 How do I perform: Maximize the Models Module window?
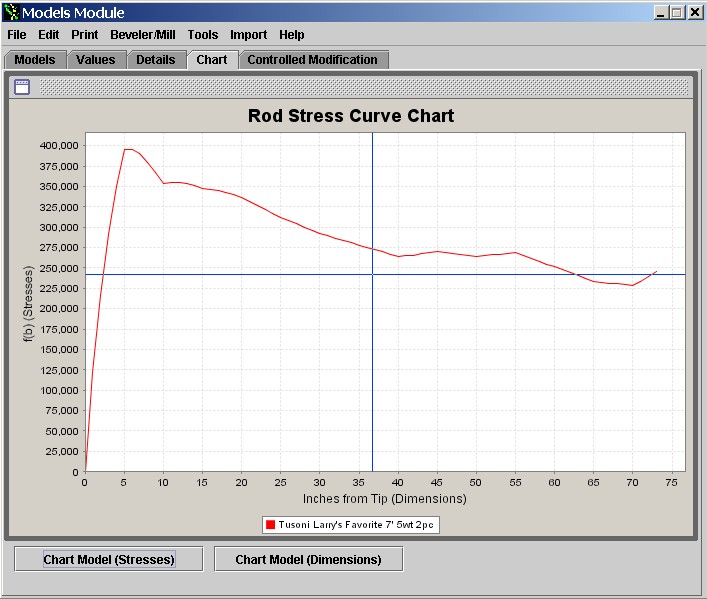(677, 12)
